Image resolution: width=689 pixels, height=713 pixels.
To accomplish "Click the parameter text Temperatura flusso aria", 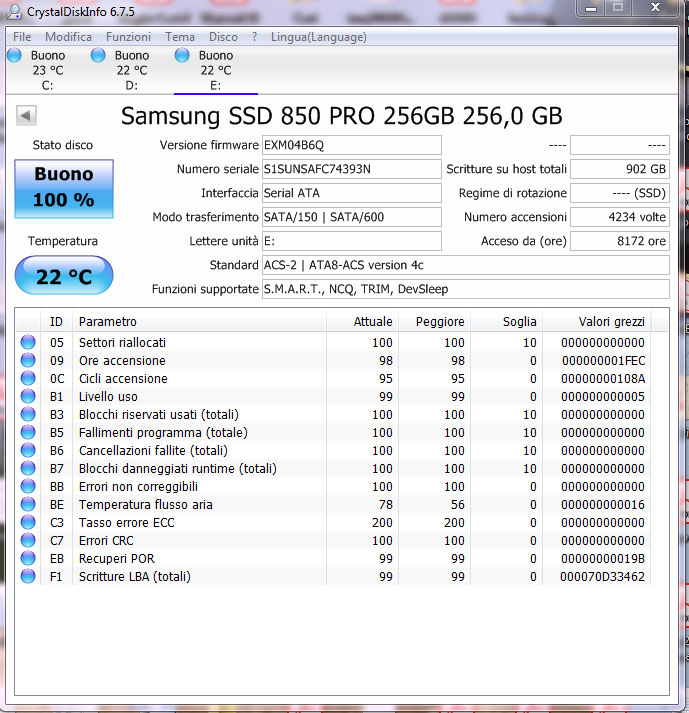I will (146, 505).
